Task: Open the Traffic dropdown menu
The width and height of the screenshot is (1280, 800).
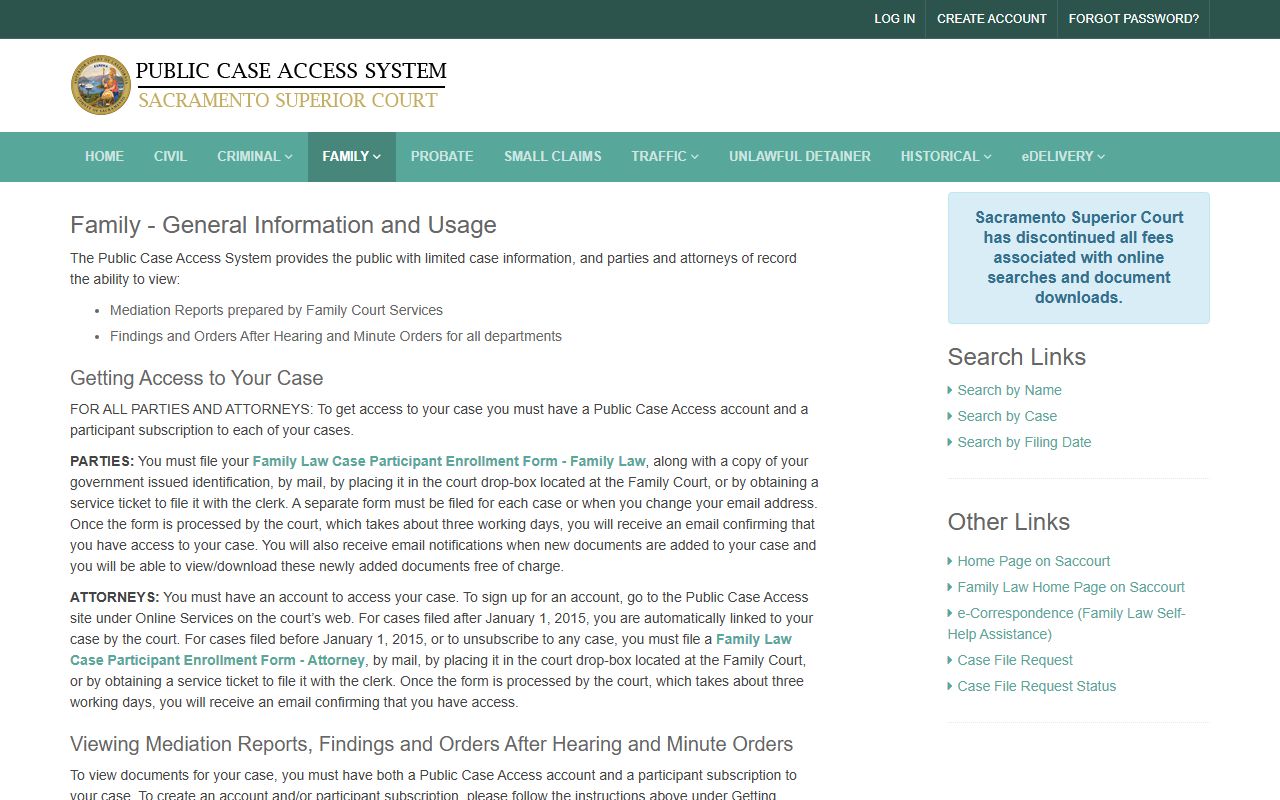Action: 665,156
